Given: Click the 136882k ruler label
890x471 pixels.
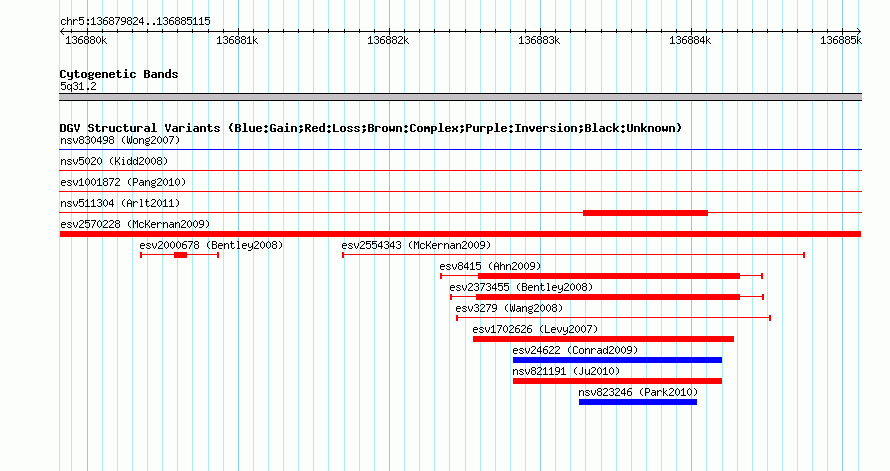Looking at the screenshot, I should point(388,40).
